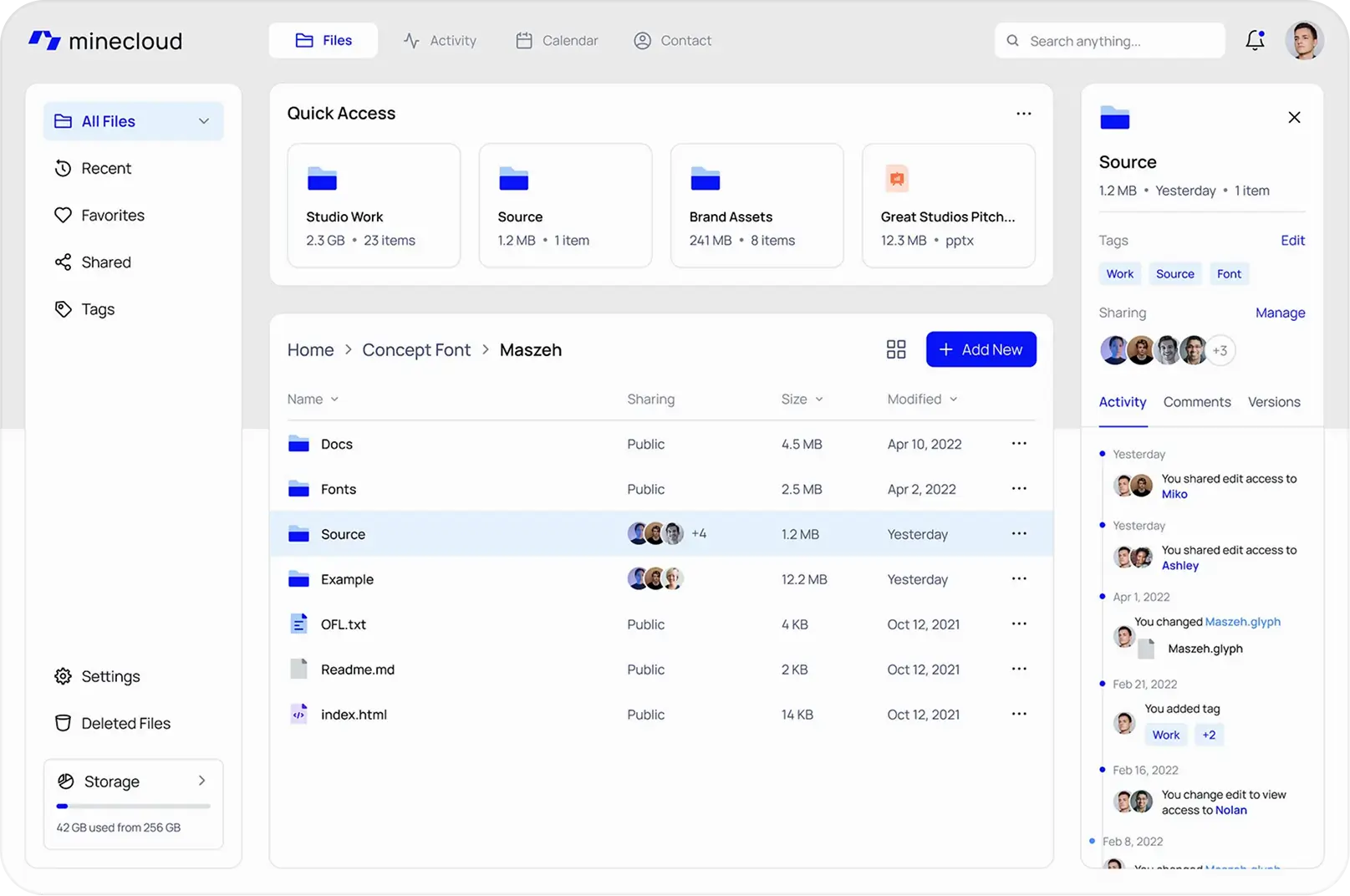Viewport: 1350px width, 896px height.
Task: Click the storage usage progress bar
Action: coord(132,806)
